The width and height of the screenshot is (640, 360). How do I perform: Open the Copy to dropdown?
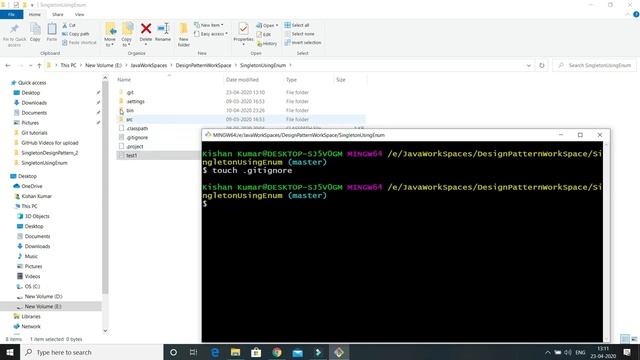click(127, 34)
